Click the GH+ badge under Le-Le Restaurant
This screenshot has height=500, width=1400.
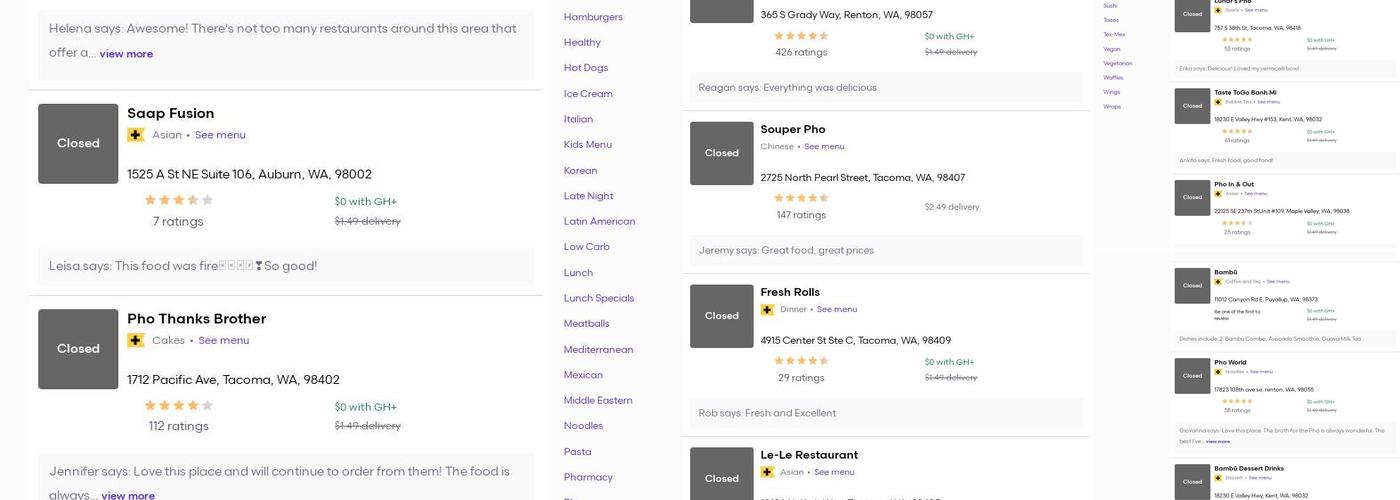[x=767, y=472]
